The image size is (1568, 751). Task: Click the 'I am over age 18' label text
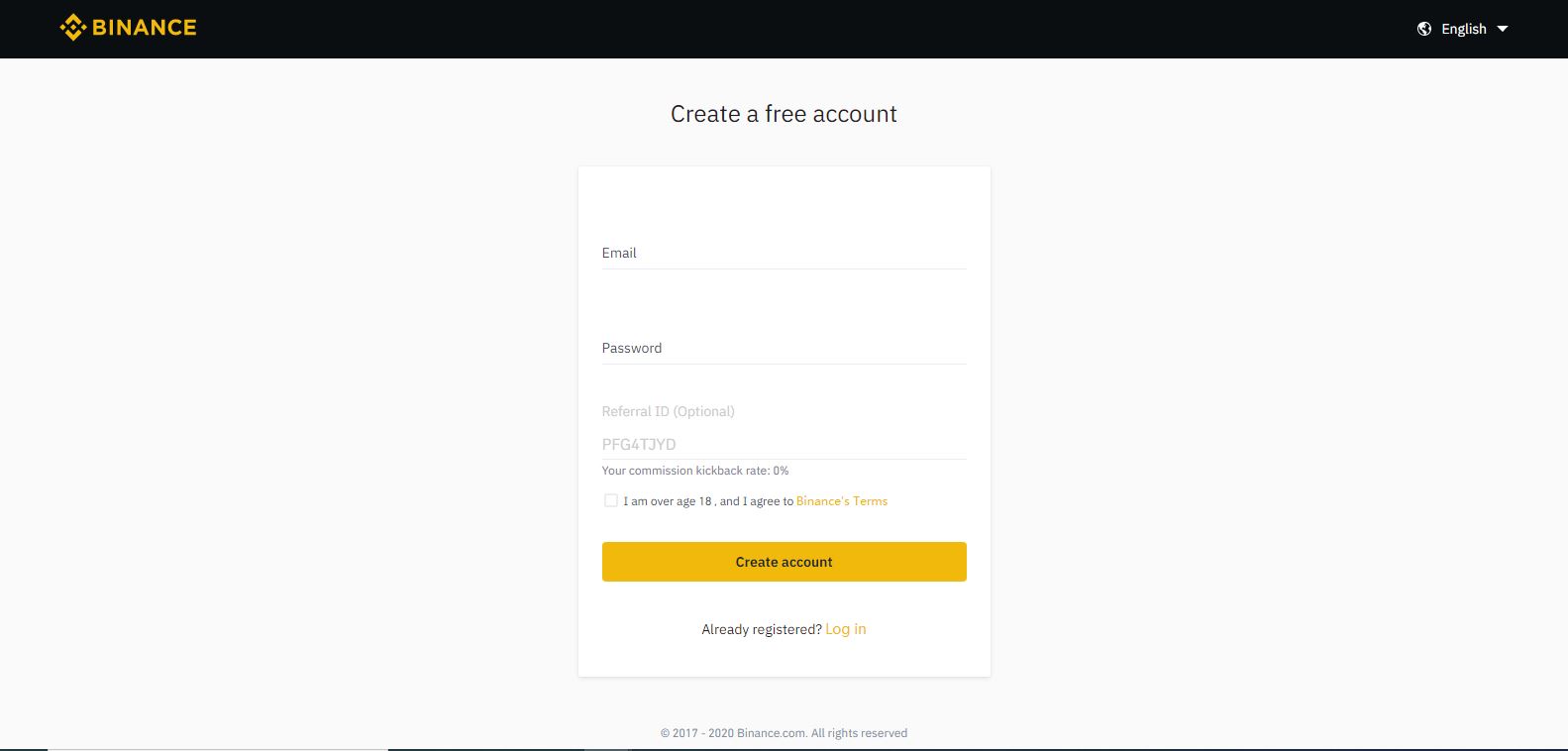pyautogui.click(x=668, y=501)
